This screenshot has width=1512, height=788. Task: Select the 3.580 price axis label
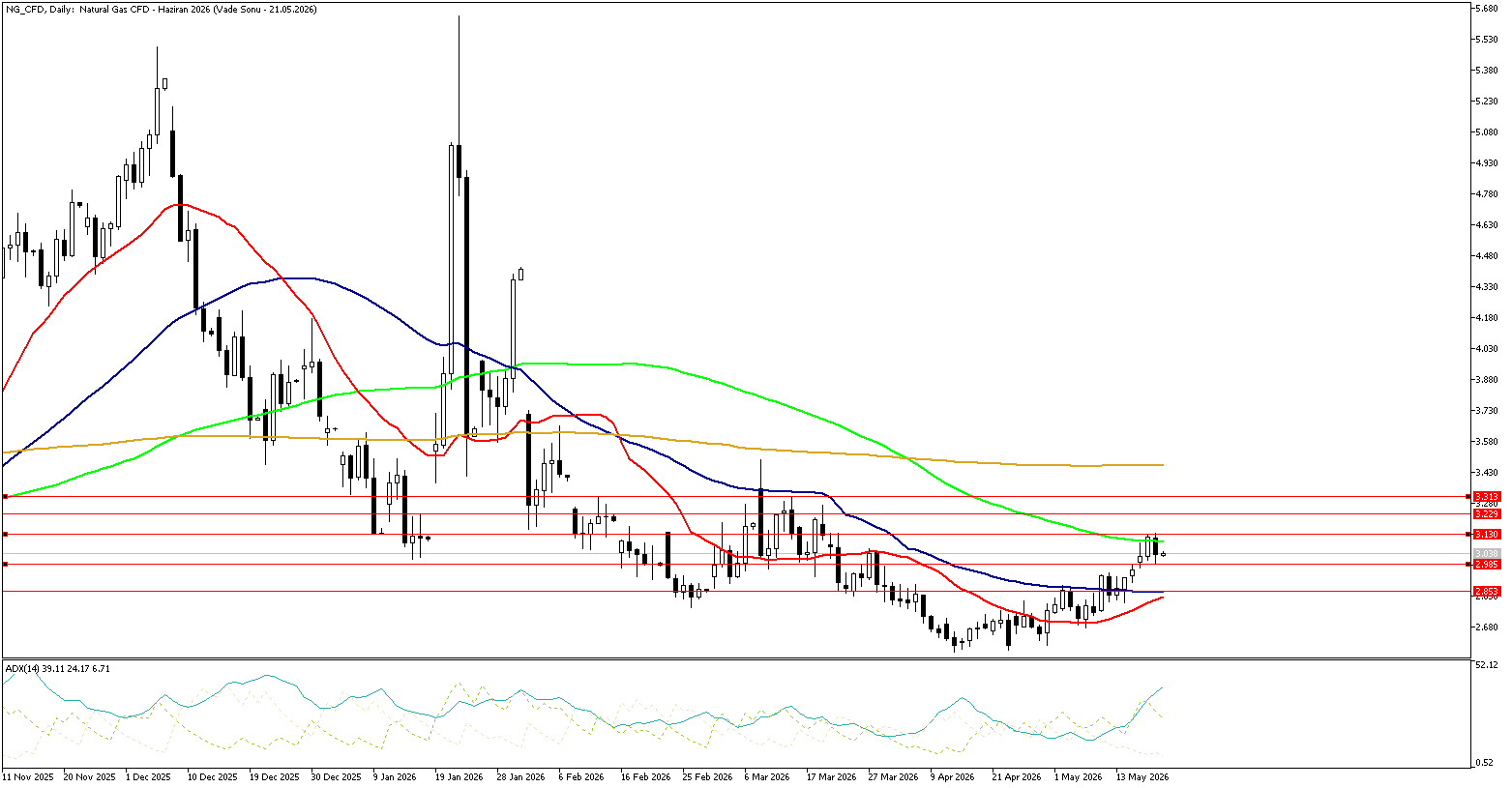[1487, 442]
